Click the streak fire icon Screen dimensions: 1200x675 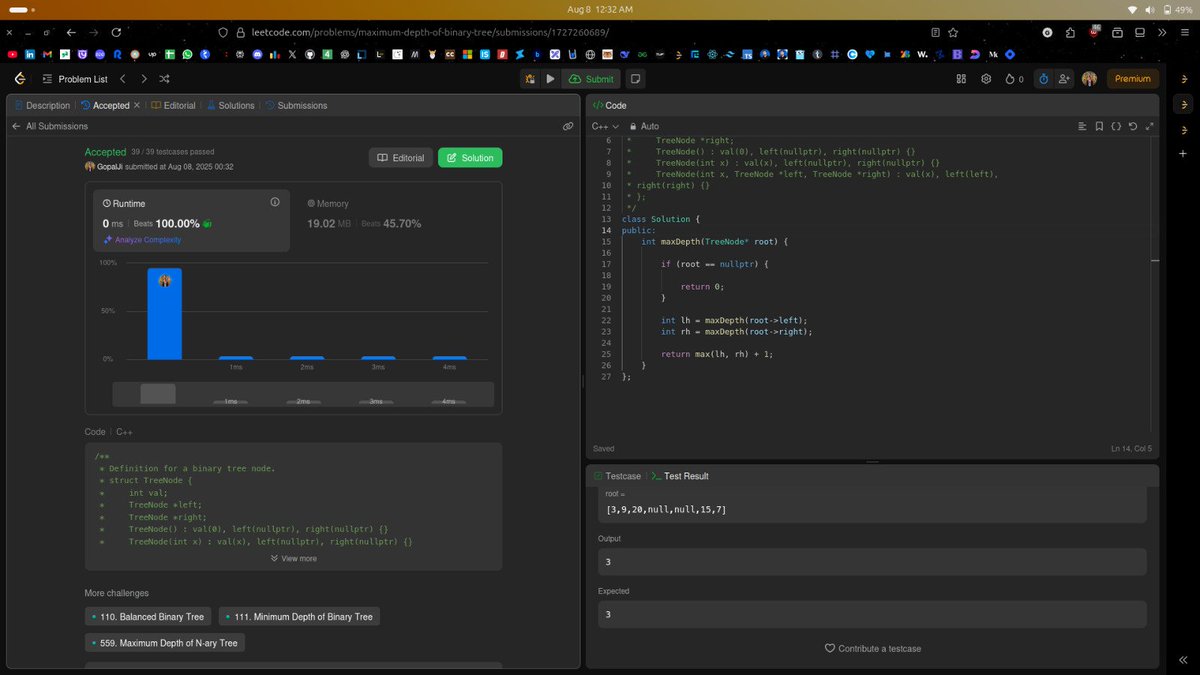click(x=1010, y=79)
